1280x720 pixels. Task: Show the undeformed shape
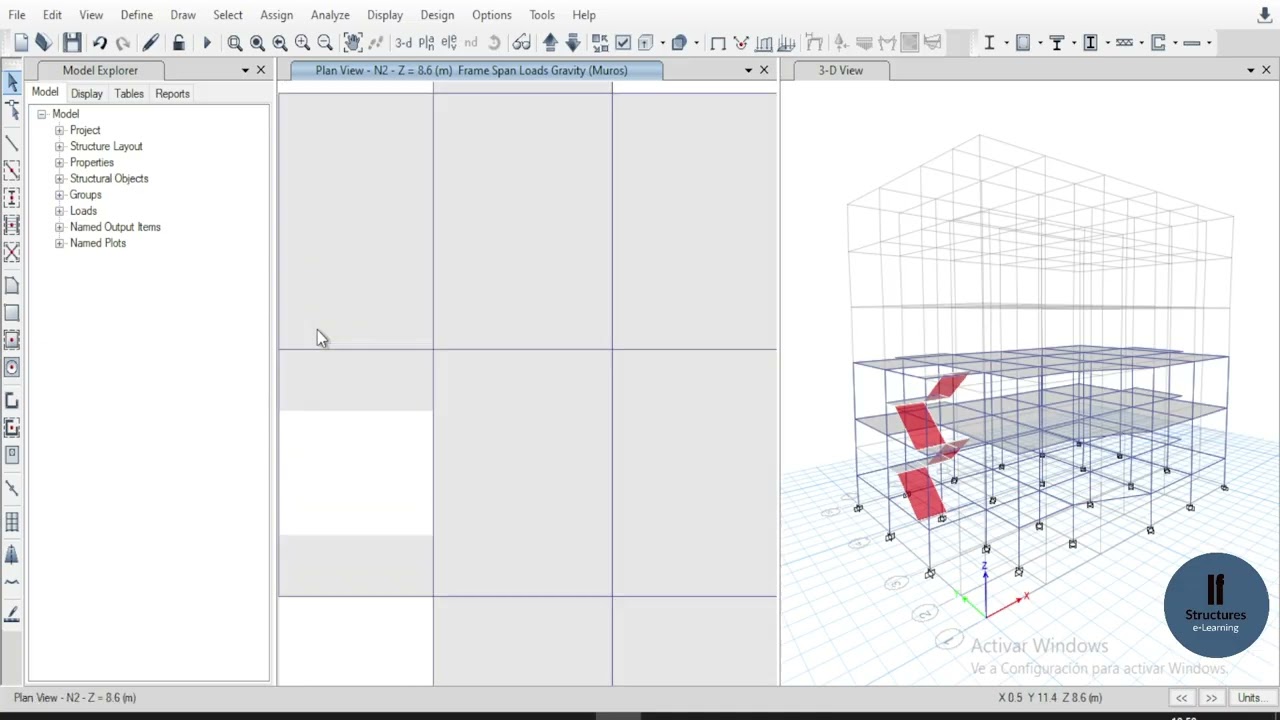[718, 42]
